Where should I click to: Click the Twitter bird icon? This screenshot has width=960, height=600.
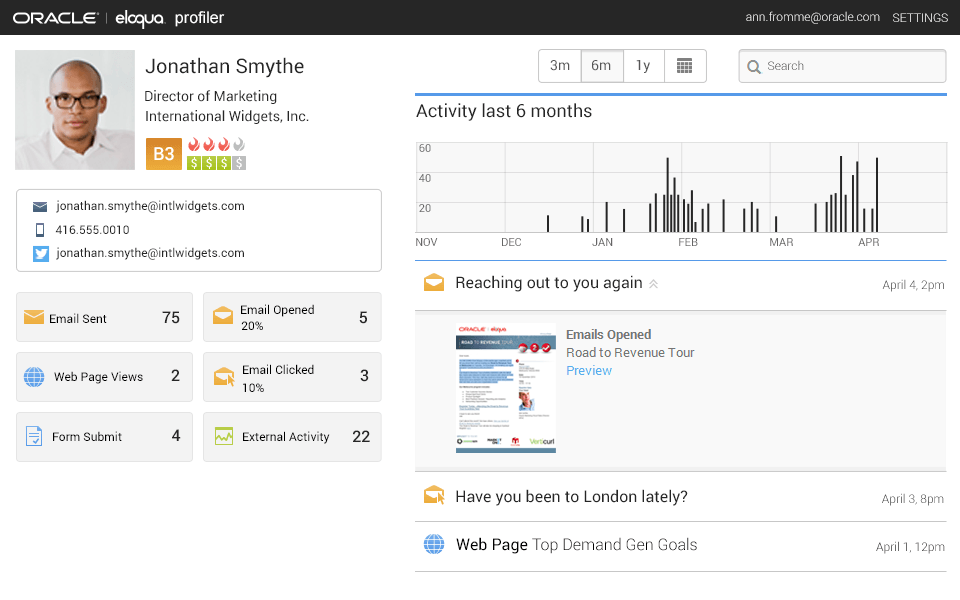[40, 253]
